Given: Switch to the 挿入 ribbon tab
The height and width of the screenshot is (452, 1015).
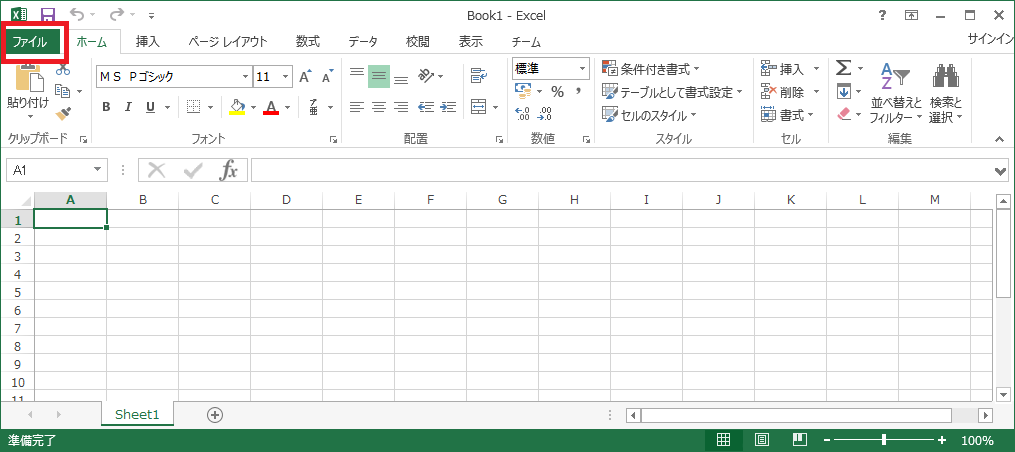Looking at the screenshot, I should pos(147,42).
